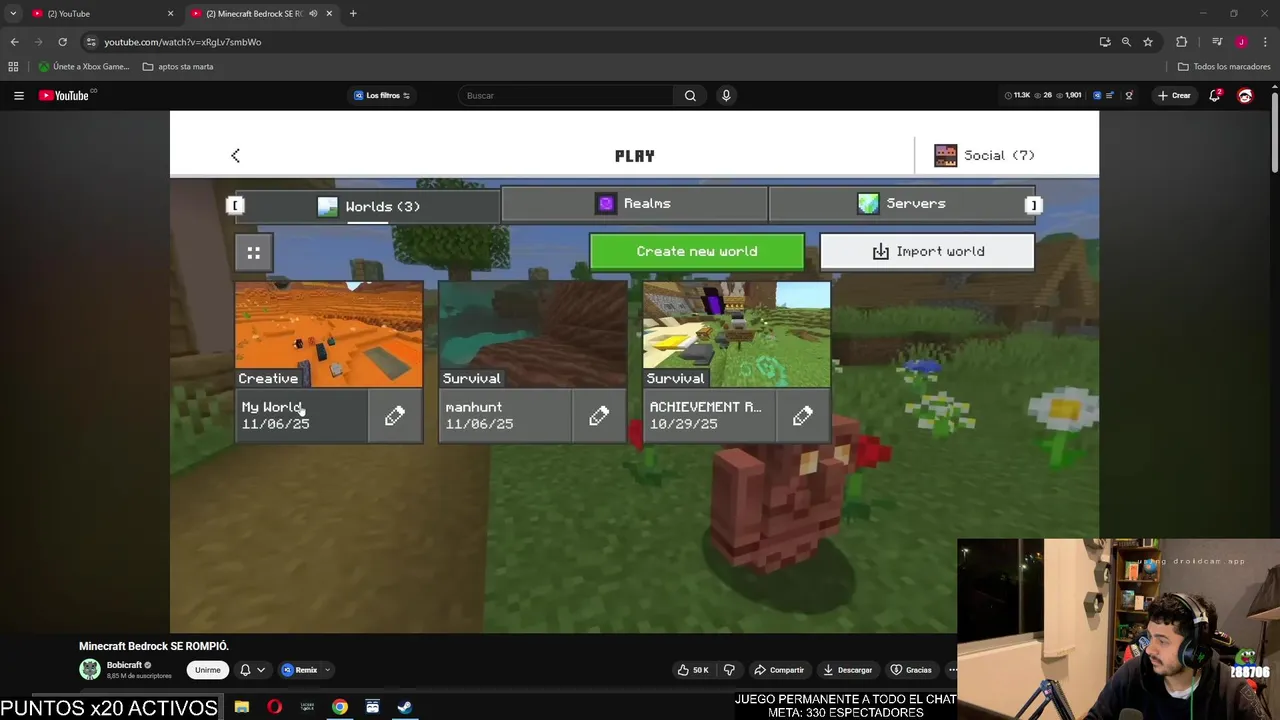Click the Bobicraft channel name
Screen dimensions: 1280x720
click(125, 665)
